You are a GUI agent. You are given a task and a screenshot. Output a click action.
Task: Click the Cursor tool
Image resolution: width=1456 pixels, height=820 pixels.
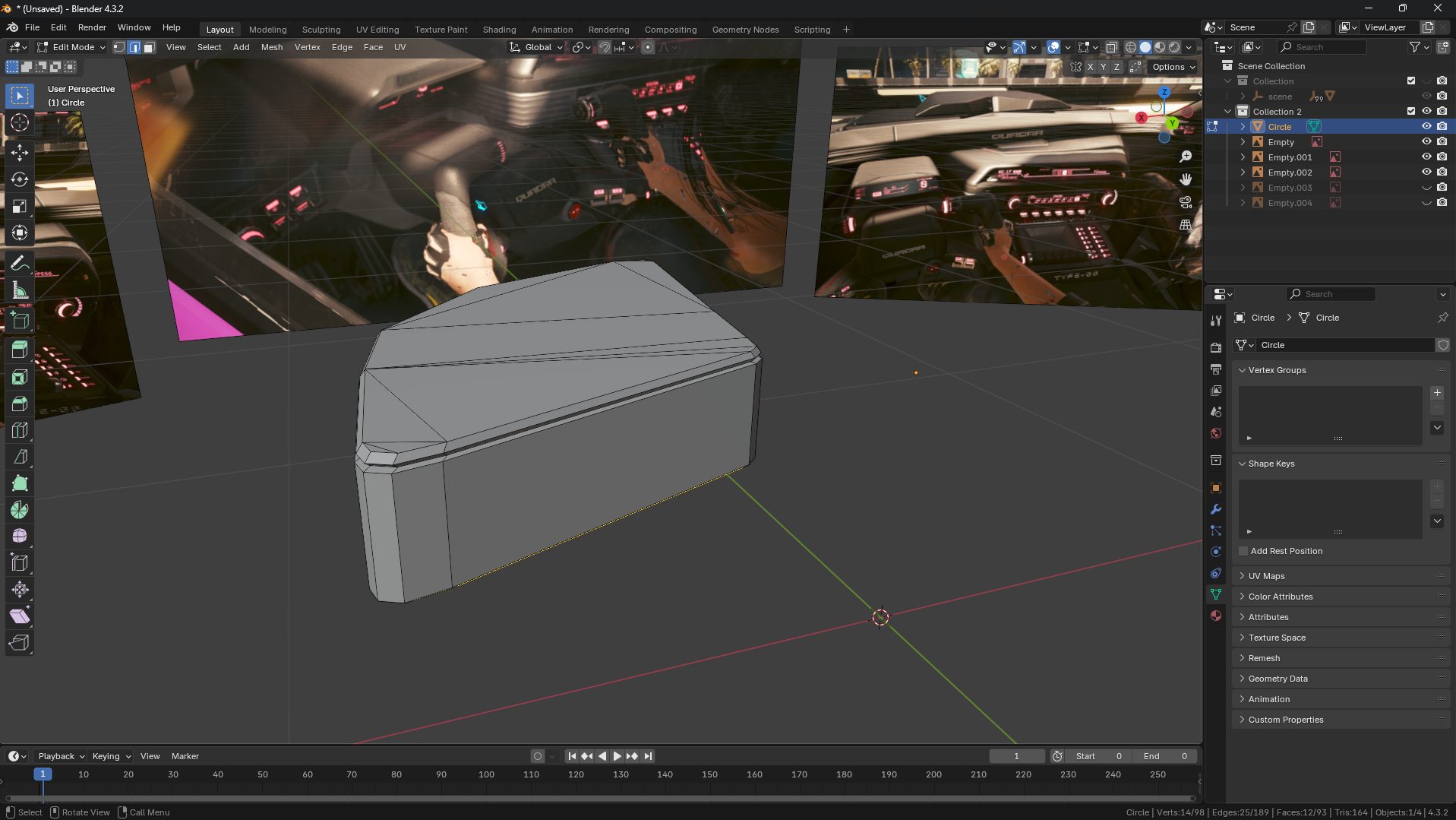[x=20, y=122]
